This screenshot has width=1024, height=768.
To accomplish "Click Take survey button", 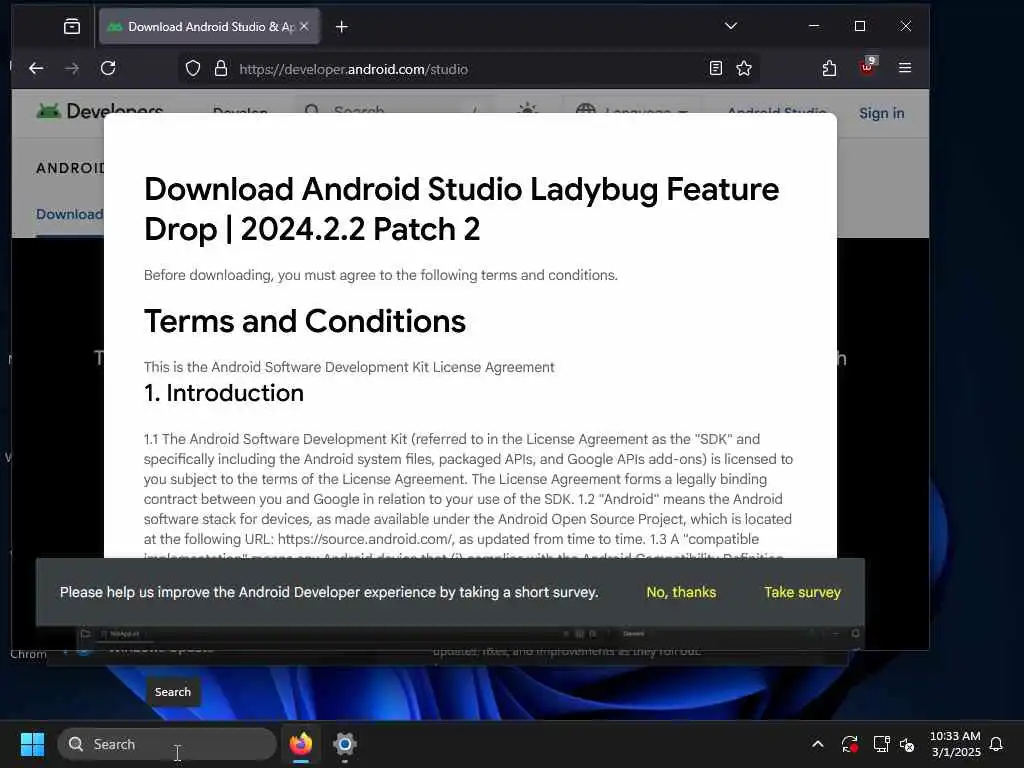I will [x=803, y=592].
